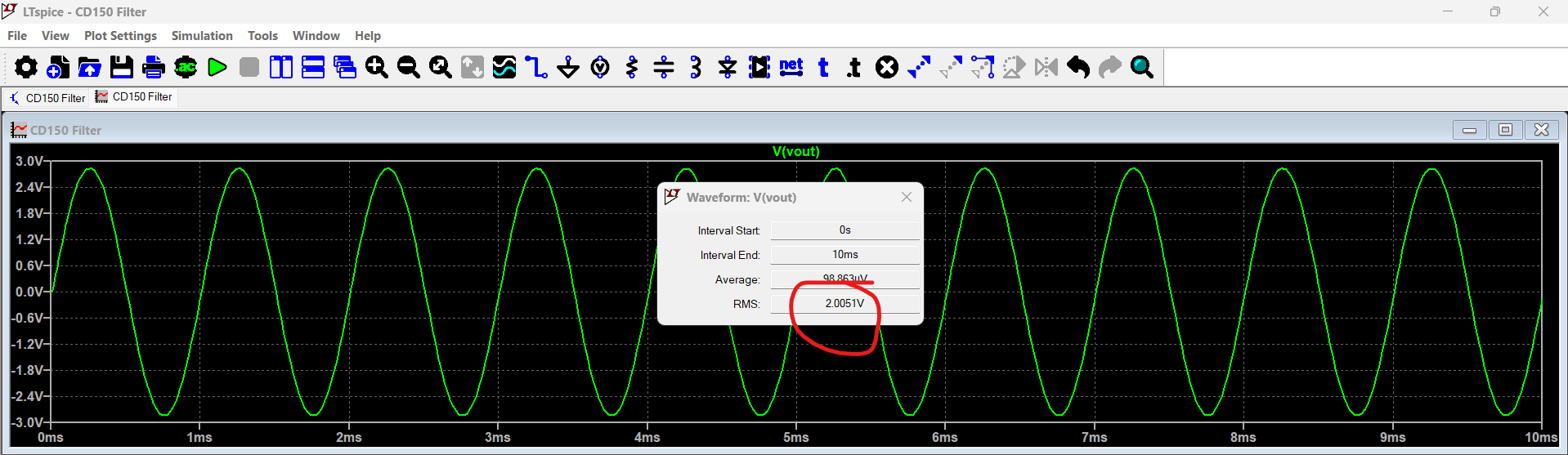This screenshot has height=455, width=1568.
Task: Open the Simulation menu
Action: coord(202,36)
